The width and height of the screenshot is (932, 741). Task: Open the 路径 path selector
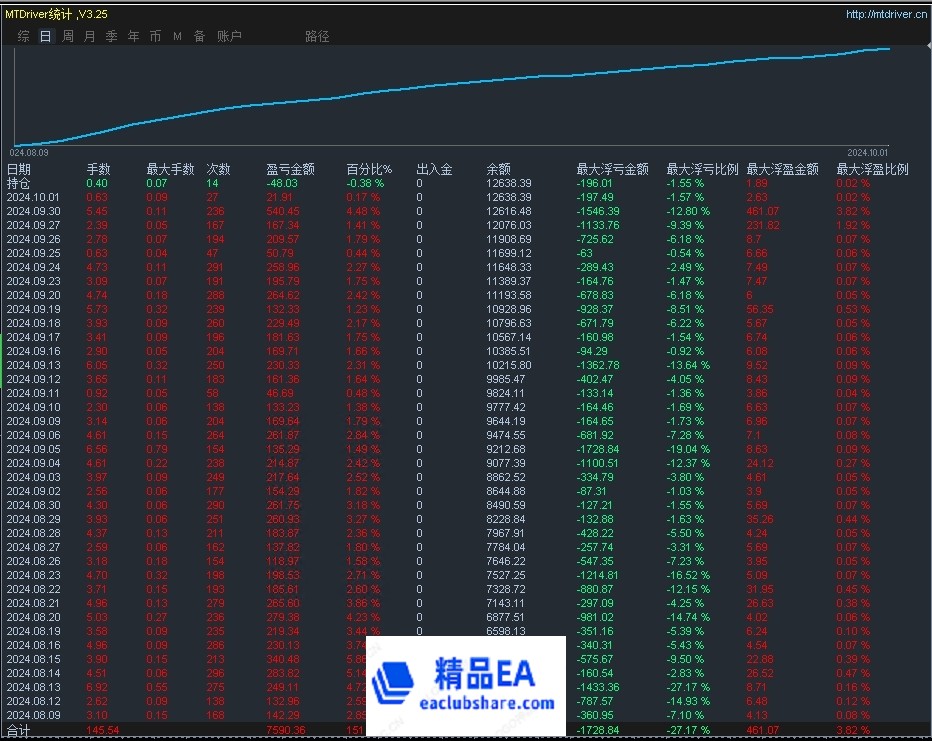pyautogui.click(x=315, y=34)
